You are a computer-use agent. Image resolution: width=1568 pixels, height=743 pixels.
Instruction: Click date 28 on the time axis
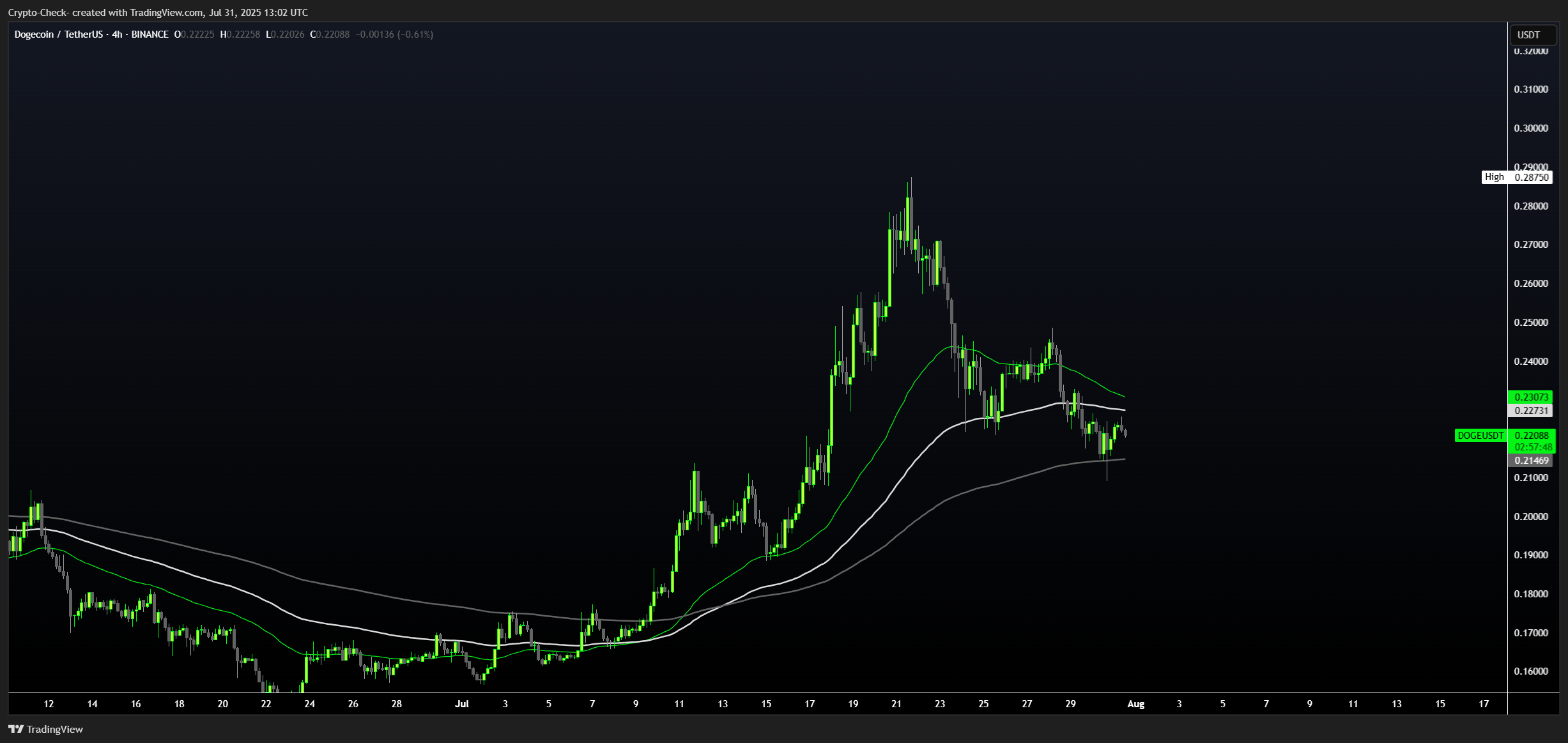click(396, 703)
